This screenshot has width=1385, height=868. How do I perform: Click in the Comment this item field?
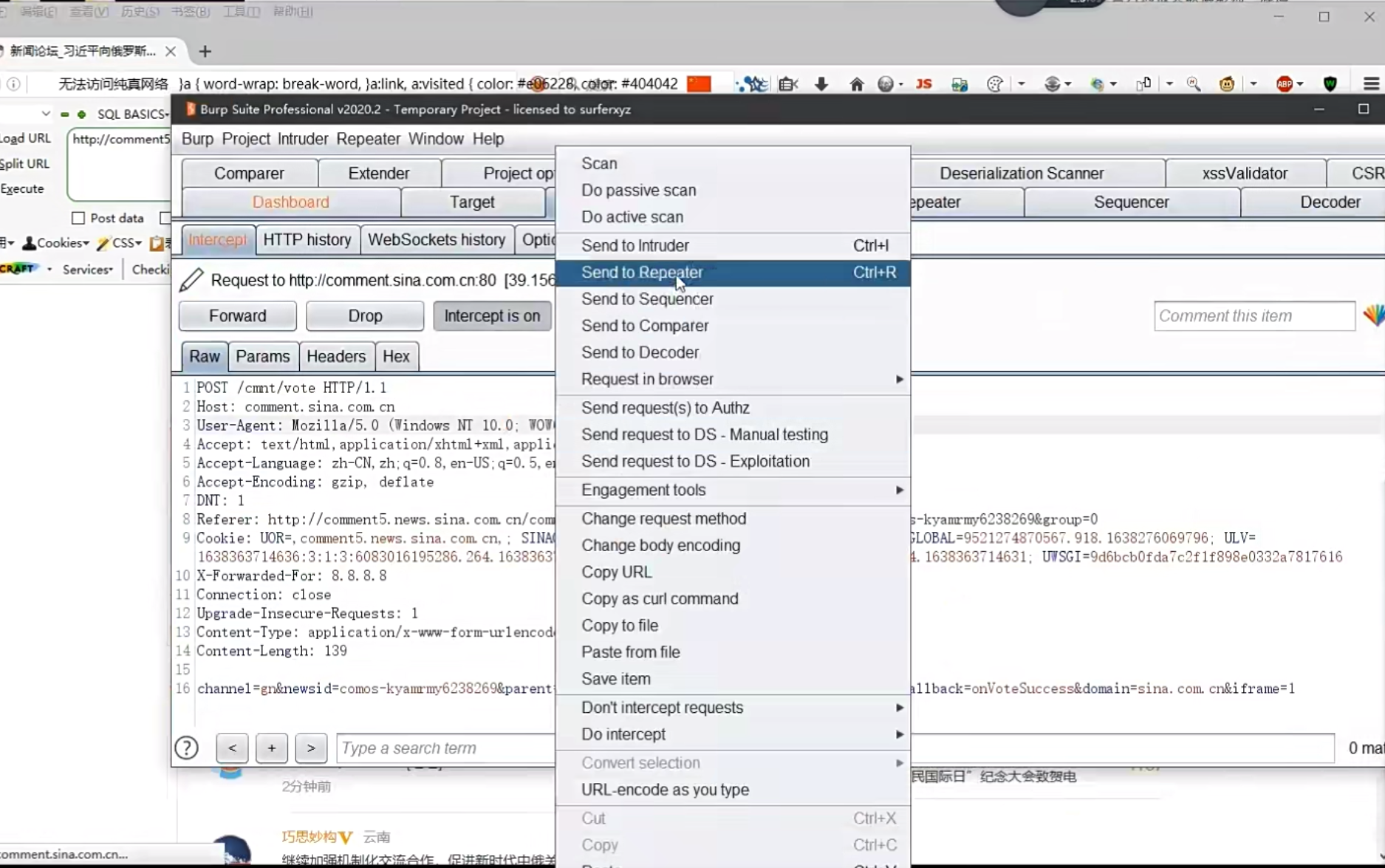coord(1254,315)
